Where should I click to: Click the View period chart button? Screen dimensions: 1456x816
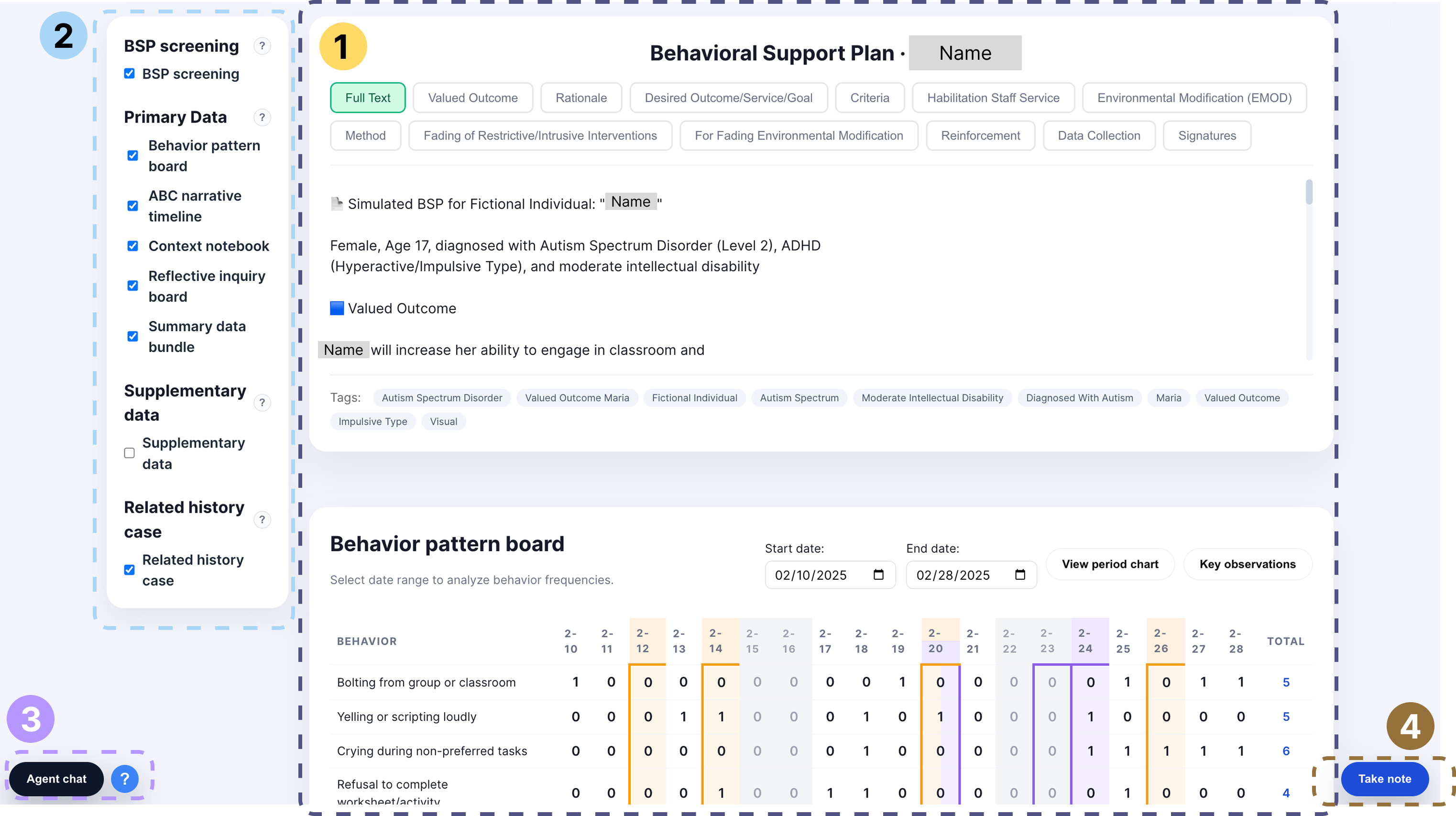[x=1109, y=564]
